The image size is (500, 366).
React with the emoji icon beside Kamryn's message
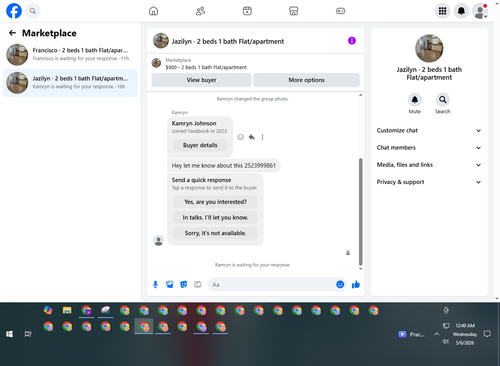click(240, 137)
